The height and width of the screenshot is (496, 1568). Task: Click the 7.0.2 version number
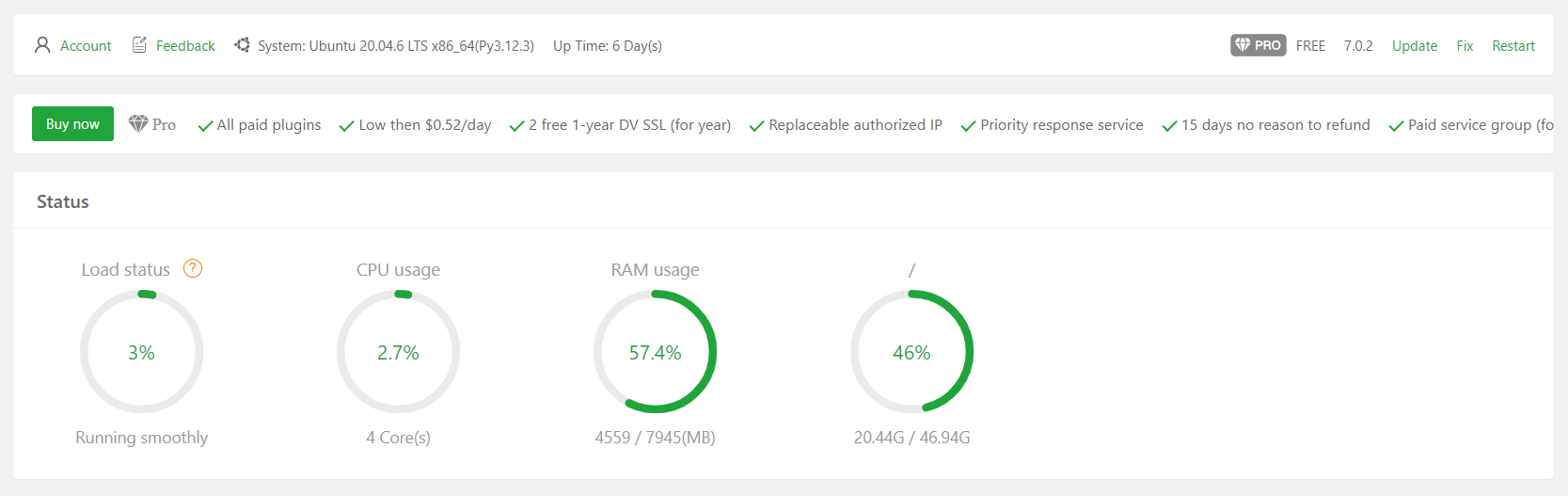coord(1357,46)
